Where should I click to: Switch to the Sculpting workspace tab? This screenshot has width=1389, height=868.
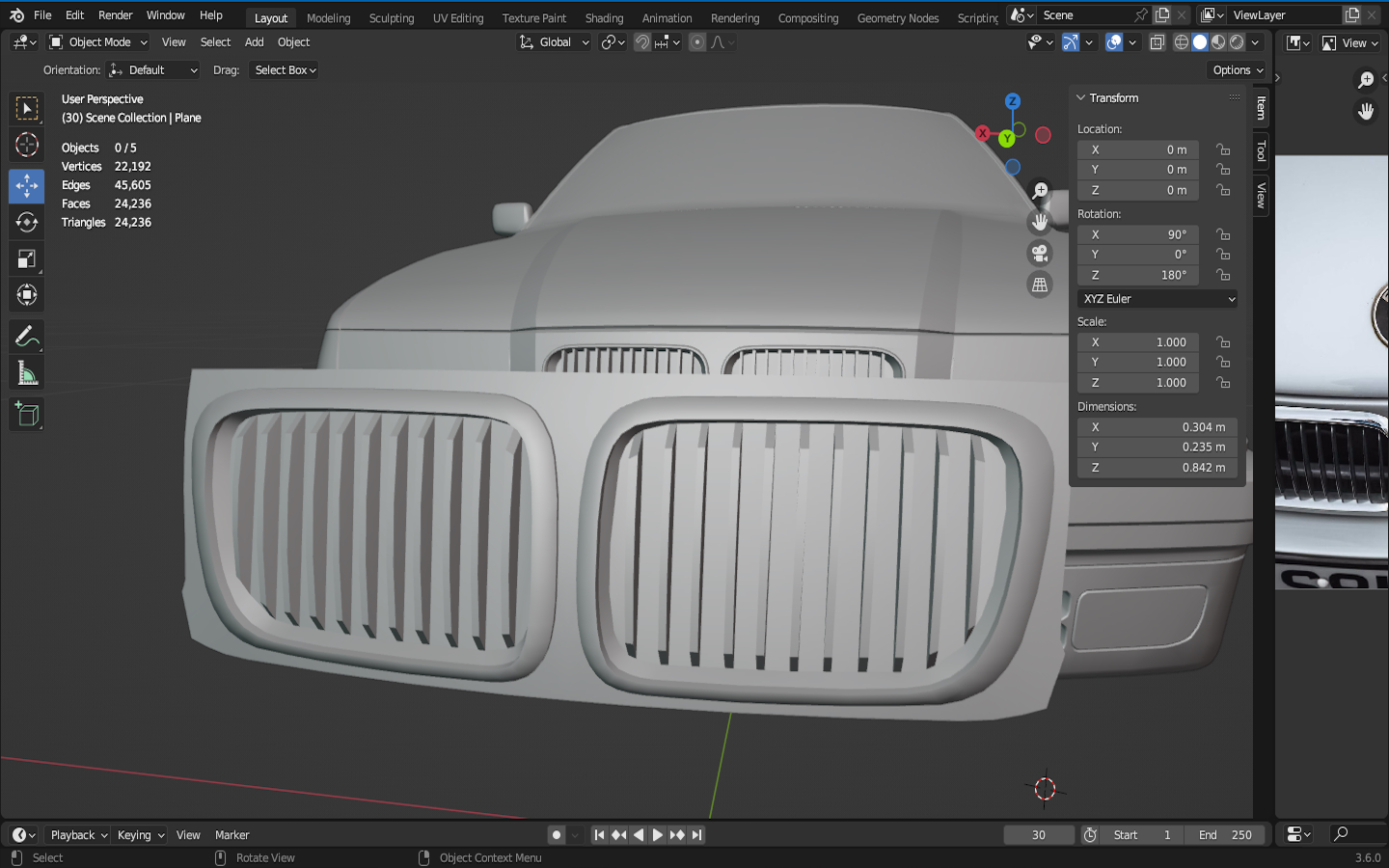[x=391, y=18]
